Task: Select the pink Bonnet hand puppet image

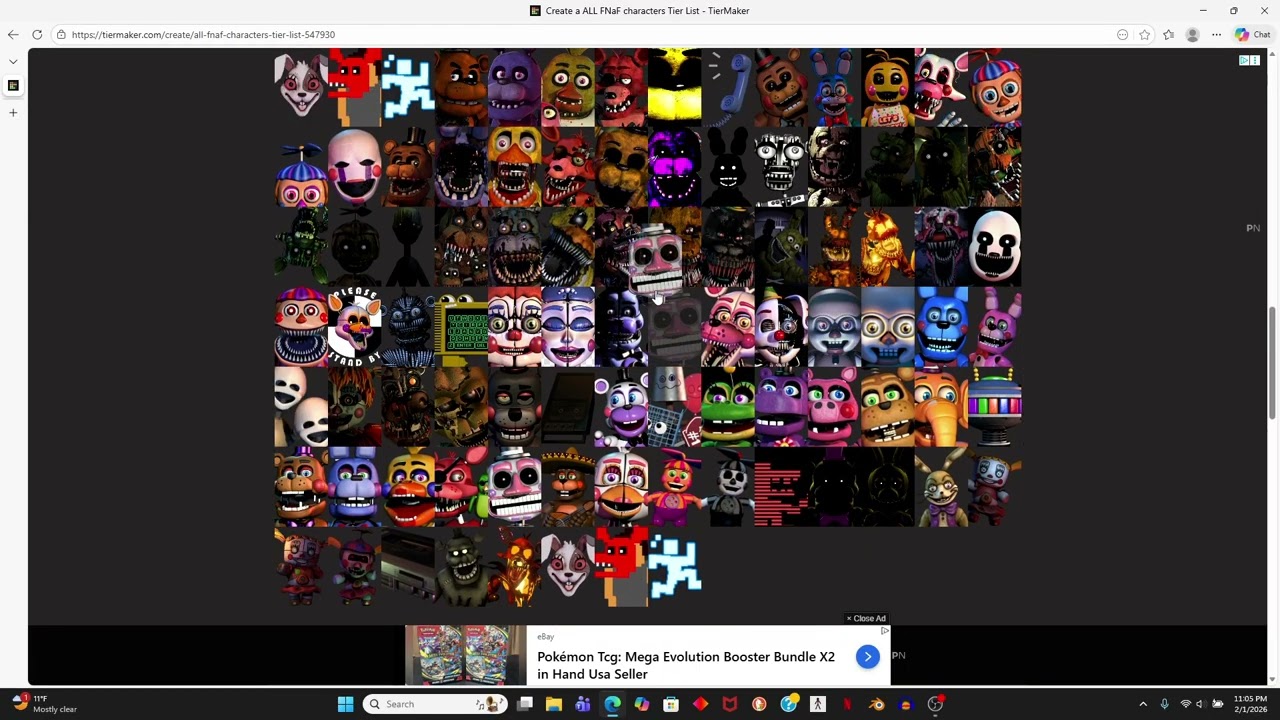Action: tap(994, 327)
